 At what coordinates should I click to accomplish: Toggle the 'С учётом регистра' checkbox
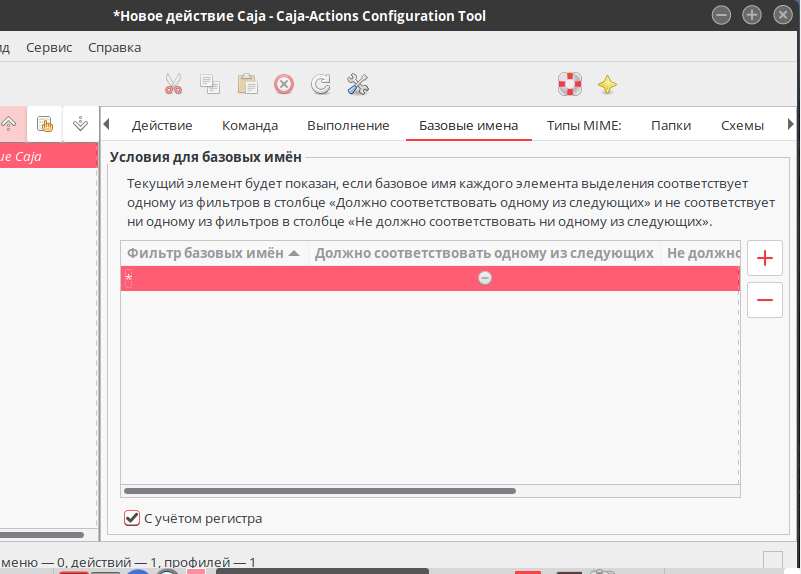132,518
